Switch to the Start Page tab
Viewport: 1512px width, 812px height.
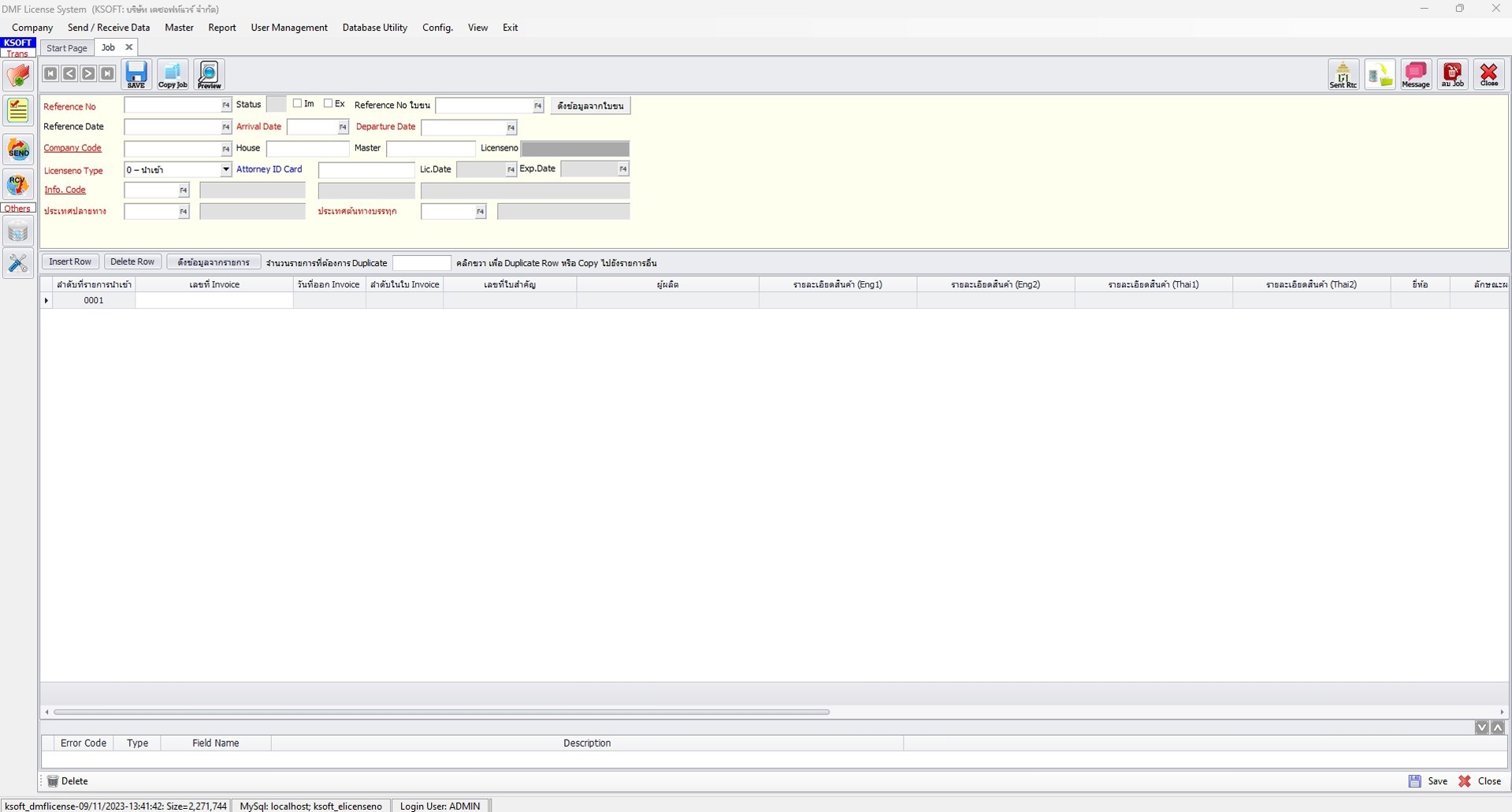coord(67,48)
